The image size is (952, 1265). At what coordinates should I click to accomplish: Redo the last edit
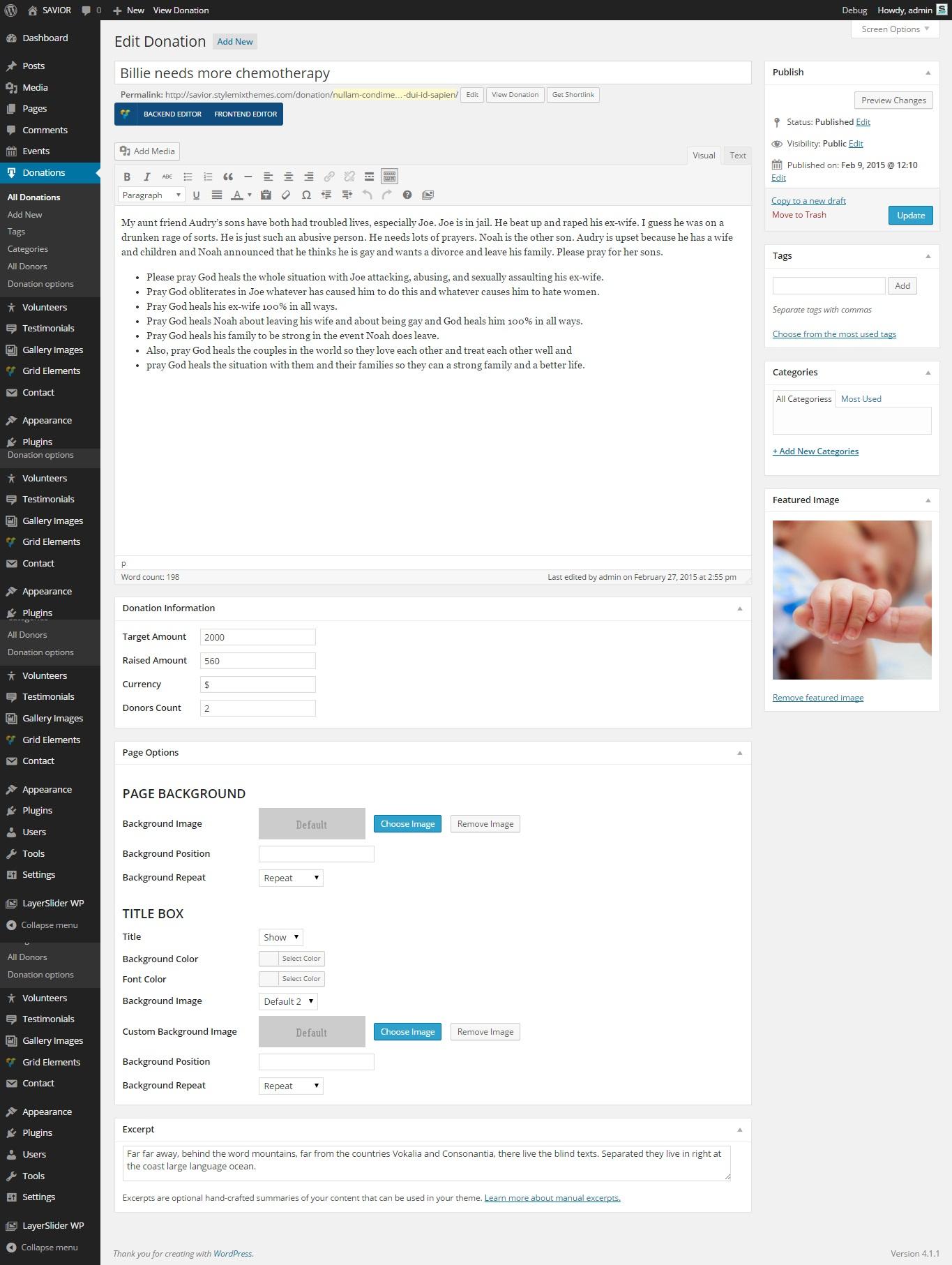(x=387, y=195)
